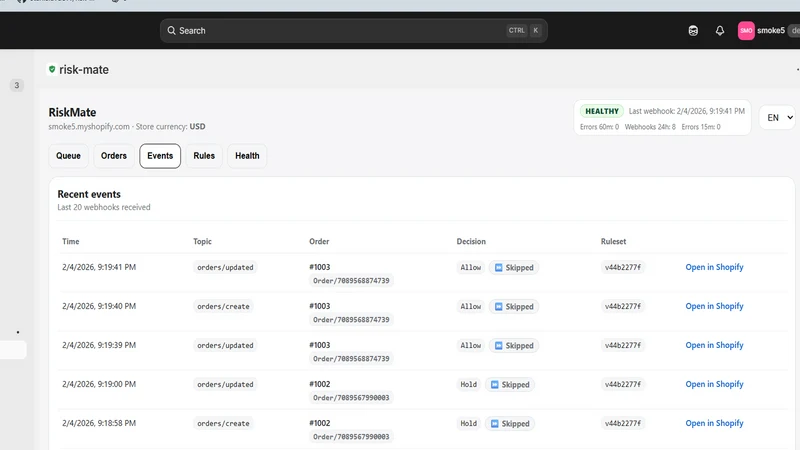Select the Events tab
This screenshot has height=450, width=800.
click(x=160, y=156)
